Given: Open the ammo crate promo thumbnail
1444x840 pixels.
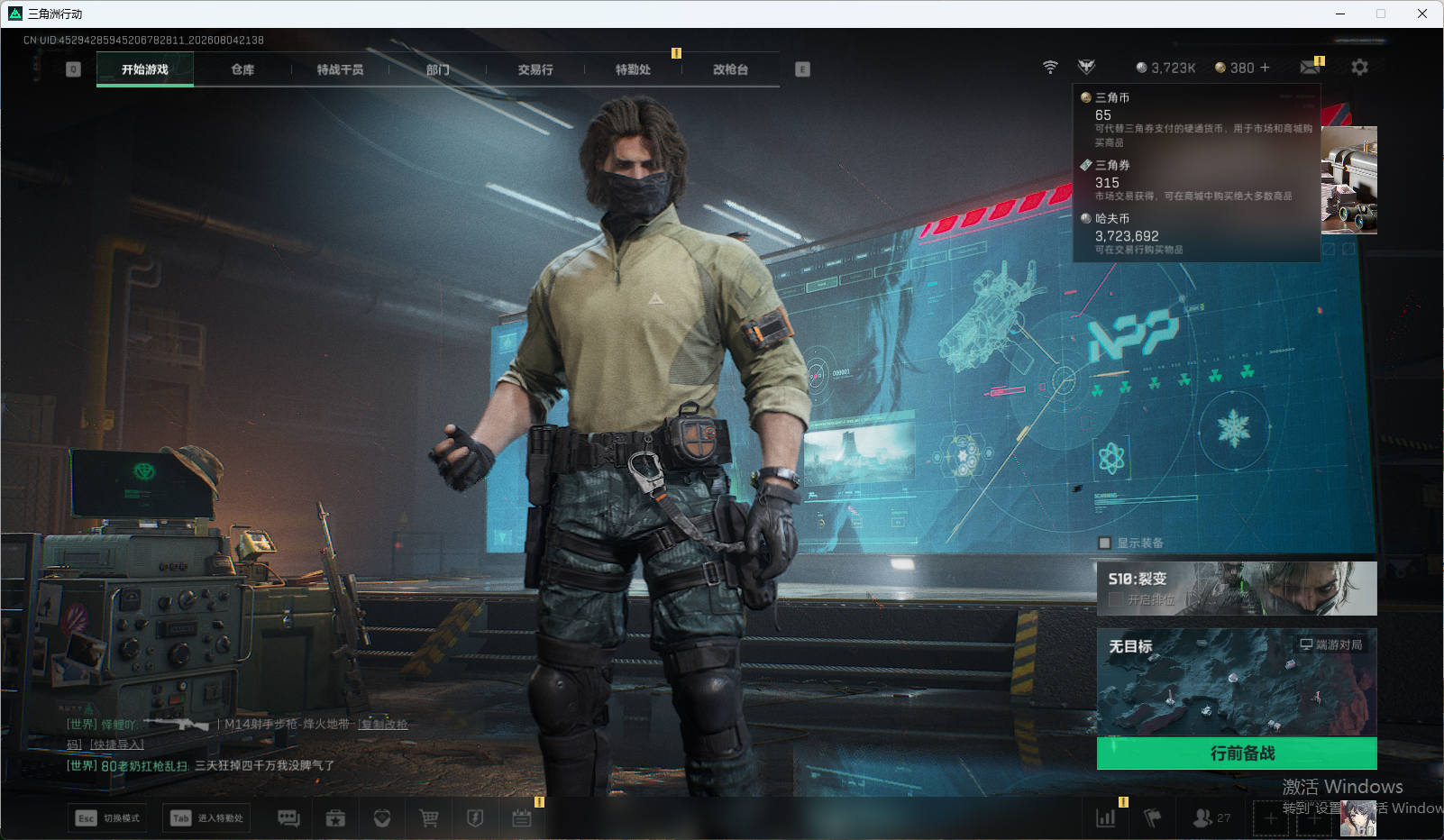Looking at the screenshot, I should (x=1348, y=180).
